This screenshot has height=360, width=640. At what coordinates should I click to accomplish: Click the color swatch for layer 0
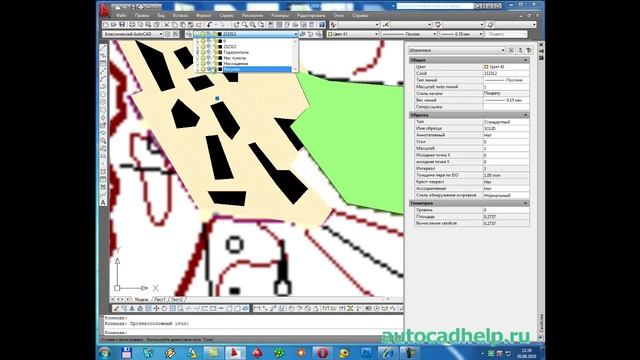point(220,41)
